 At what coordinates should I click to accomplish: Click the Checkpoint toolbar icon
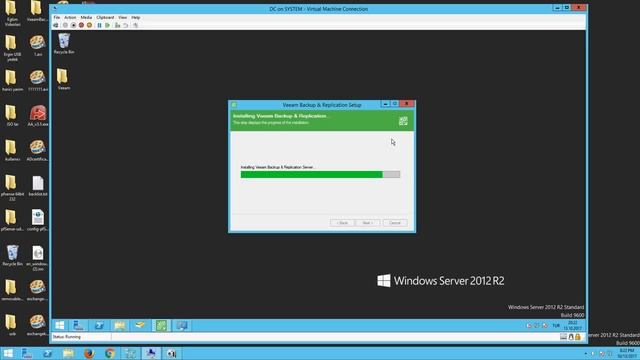118,25
